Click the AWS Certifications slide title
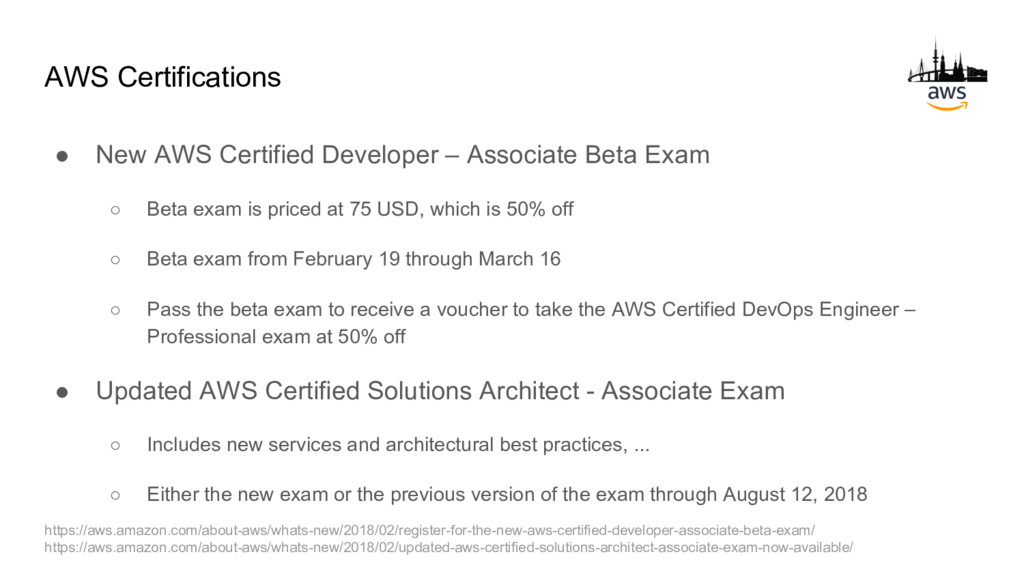Image resolution: width=1024 pixels, height=576 pixels. 163,77
